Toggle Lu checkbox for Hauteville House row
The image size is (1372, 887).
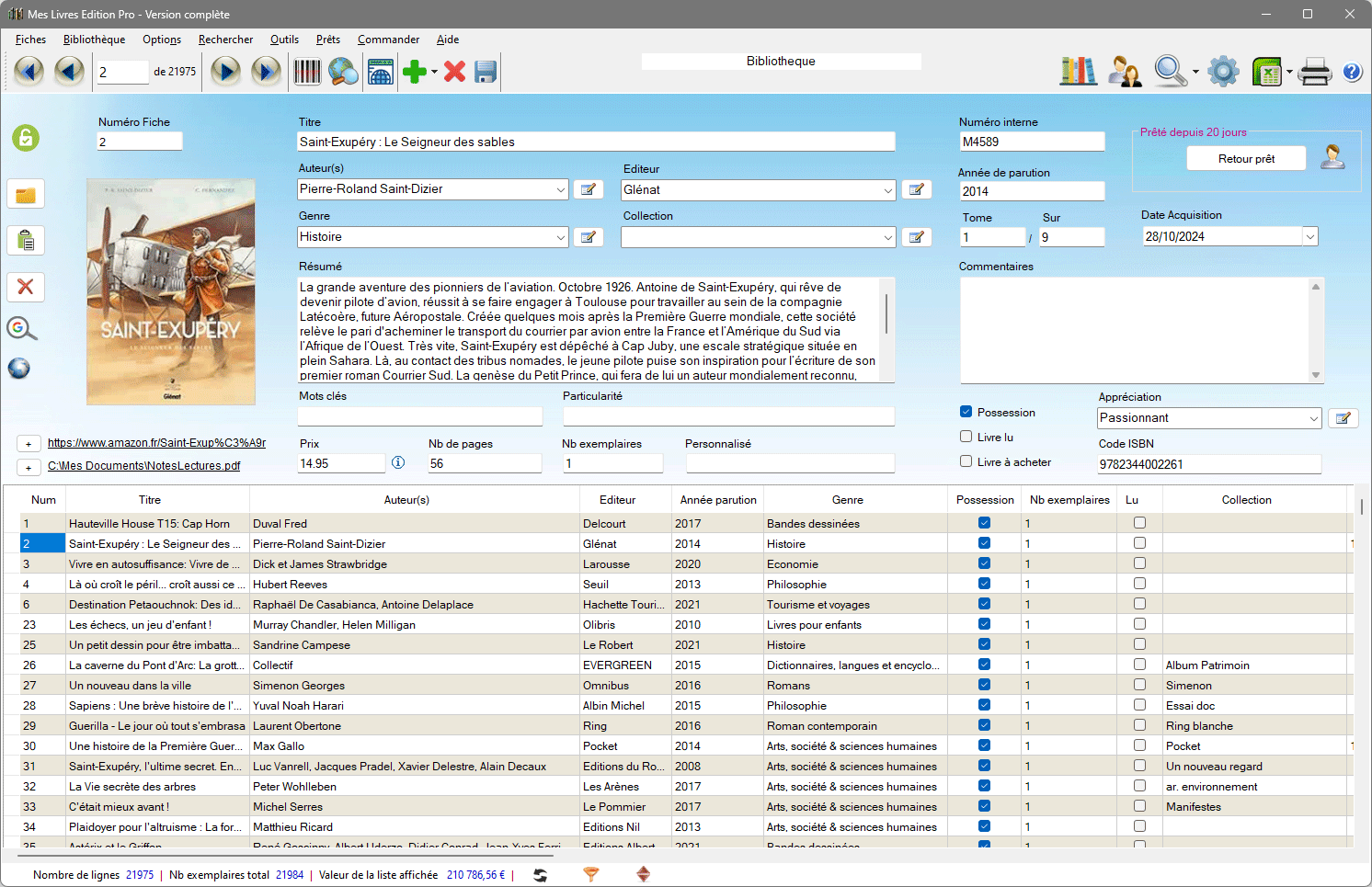(x=1139, y=523)
